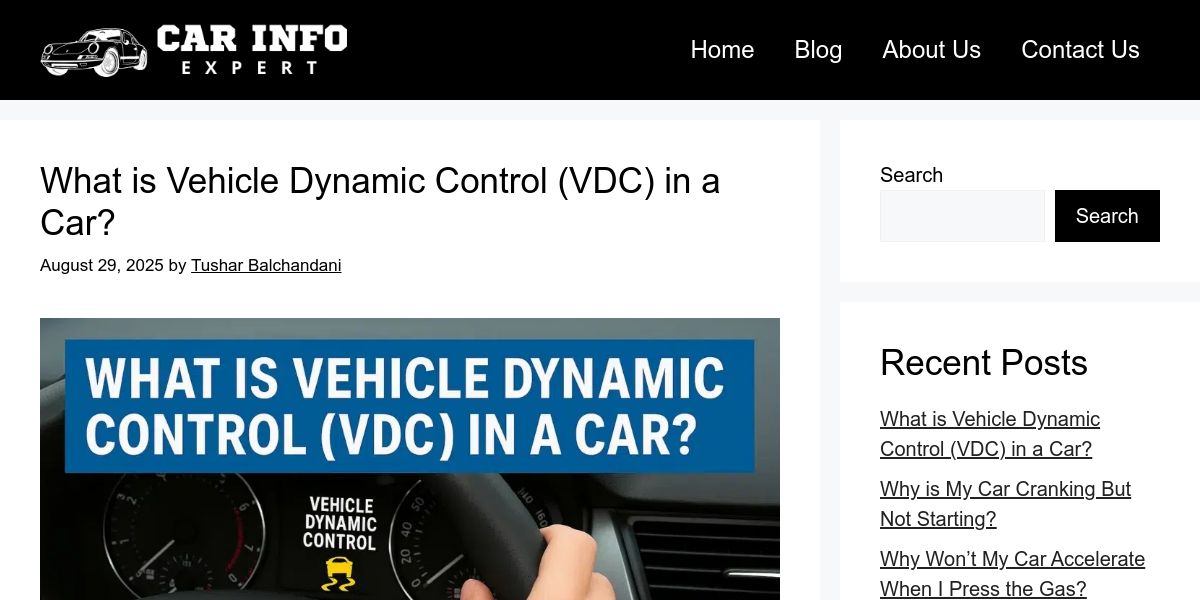This screenshot has height=600, width=1200.
Task: Focus the sidebar search input field
Action: [x=962, y=216]
